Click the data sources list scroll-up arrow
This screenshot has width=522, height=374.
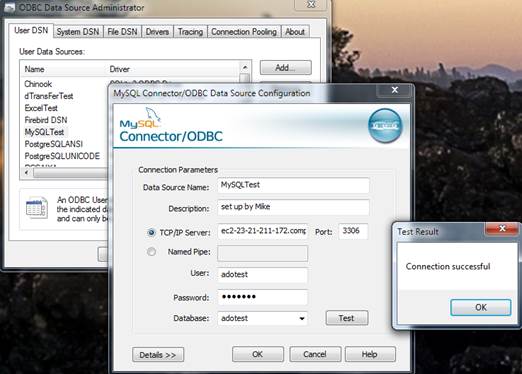pyautogui.click(x=245, y=68)
